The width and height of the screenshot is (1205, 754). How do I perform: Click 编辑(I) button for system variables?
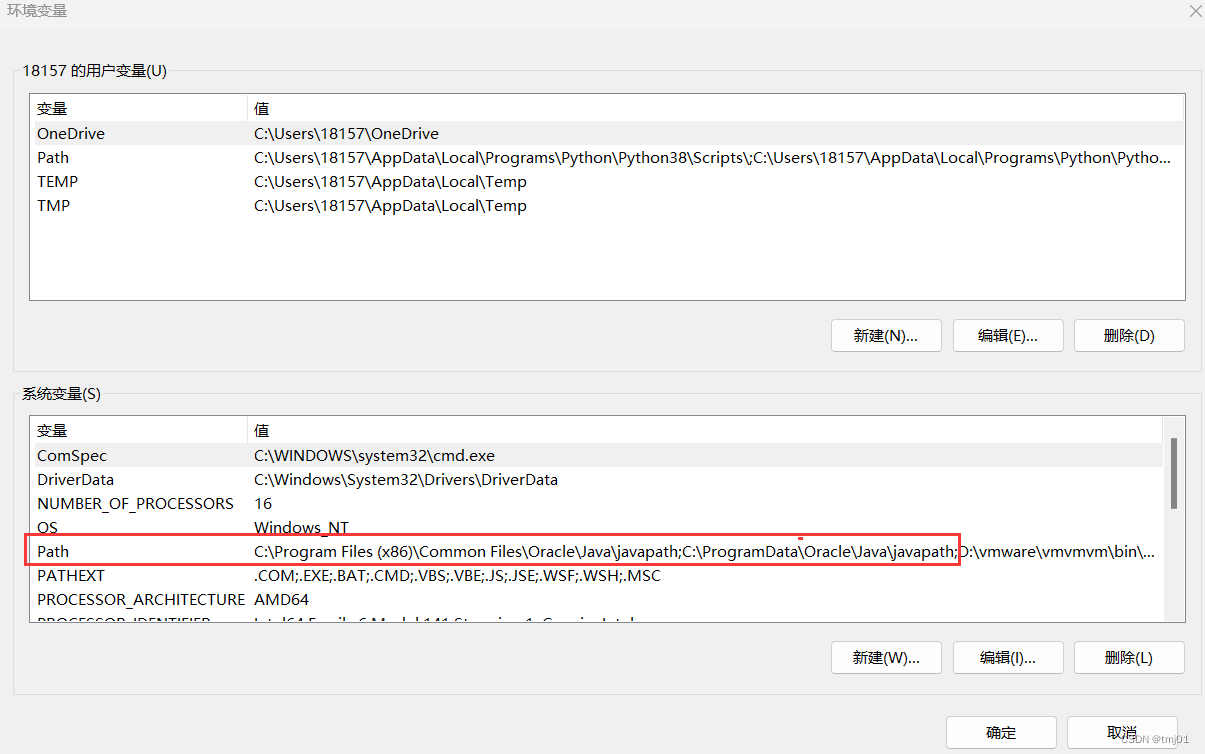coord(1008,658)
